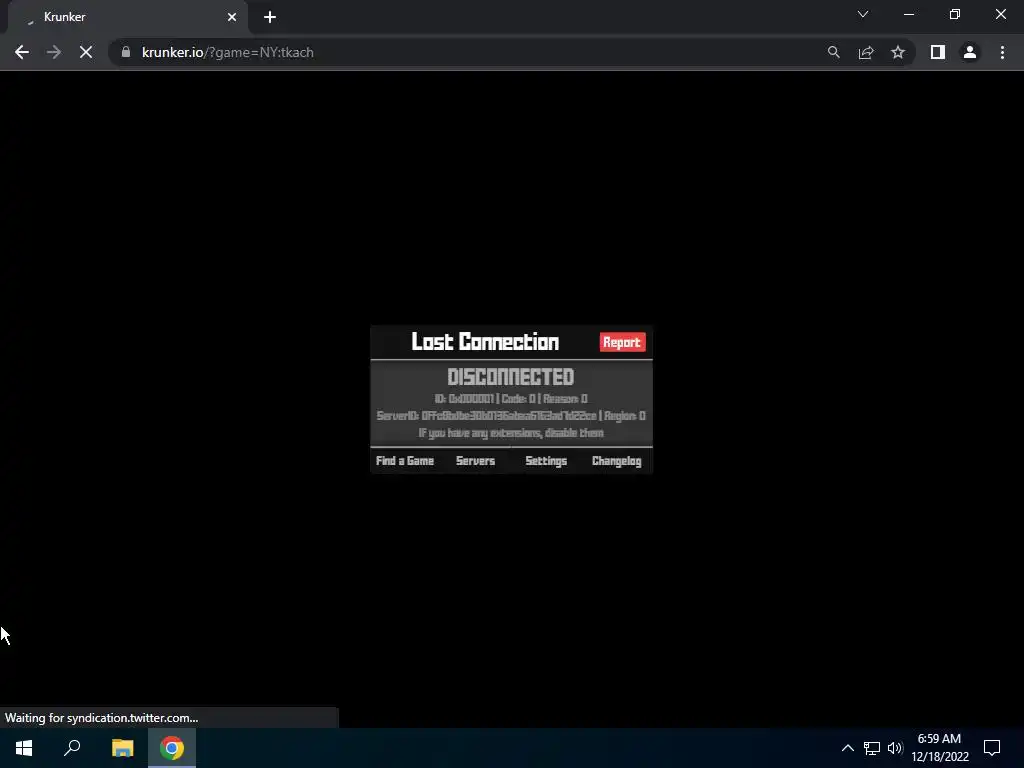The height and width of the screenshot is (768, 1024).
Task: Open Chrome profile menu
Action: coord(970,52)
